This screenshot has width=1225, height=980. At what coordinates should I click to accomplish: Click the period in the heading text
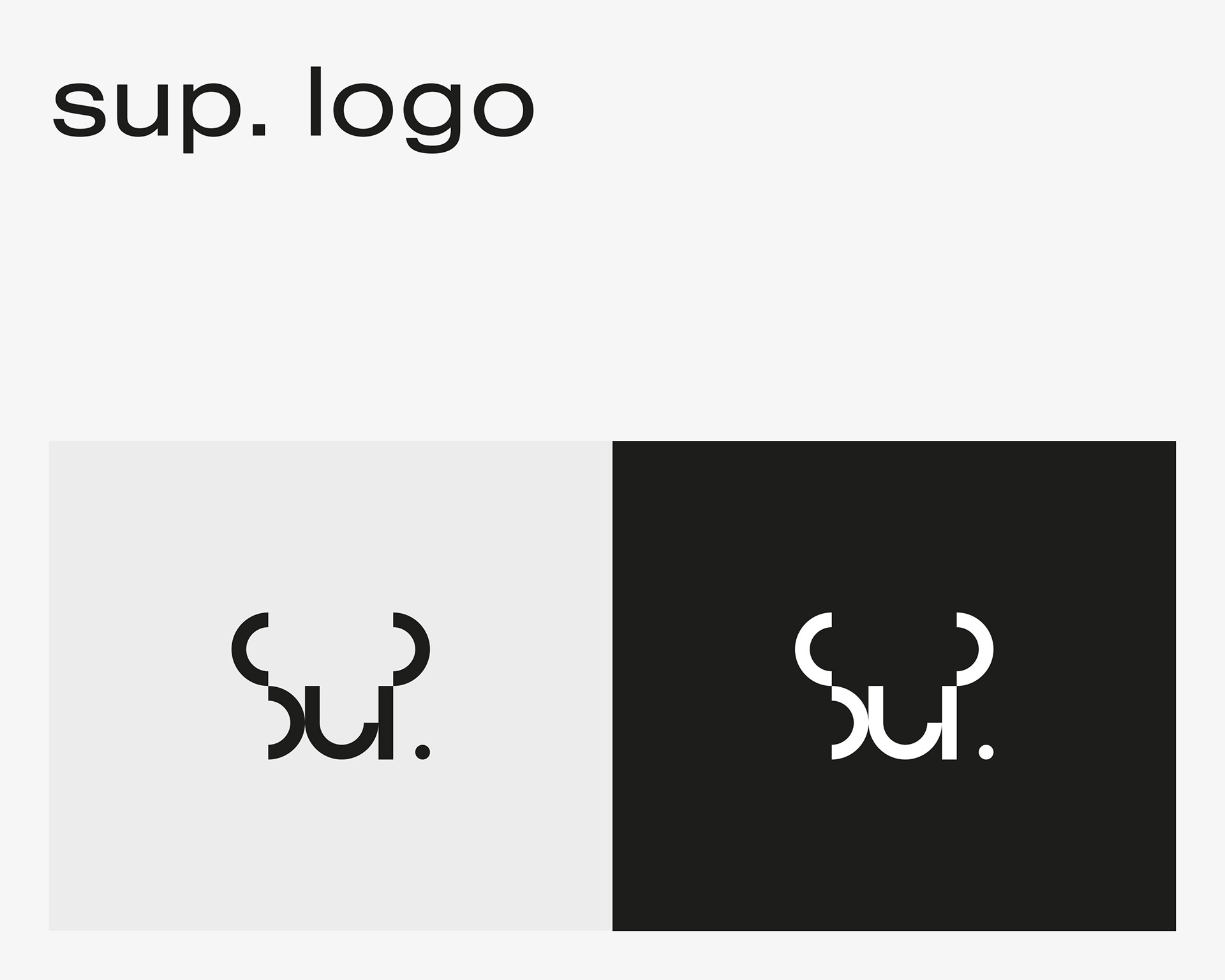tap(259, 129)
